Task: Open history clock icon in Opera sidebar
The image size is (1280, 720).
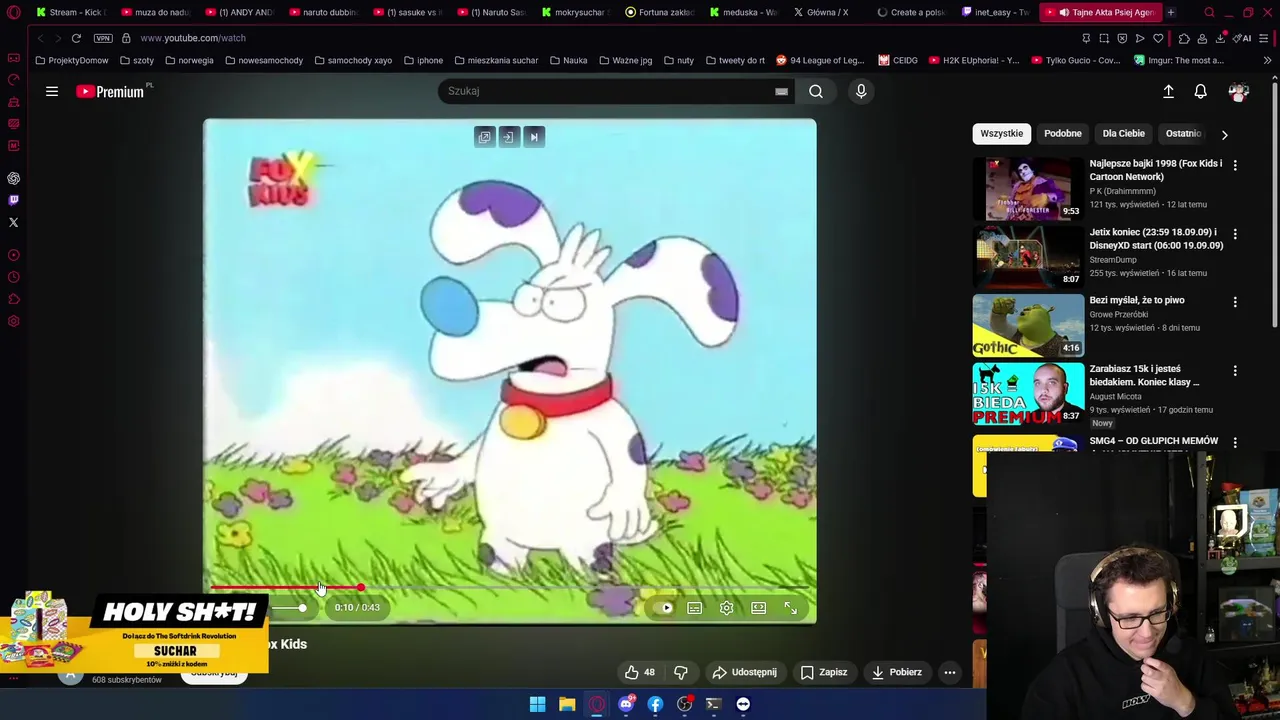Action: coord(14,277)
